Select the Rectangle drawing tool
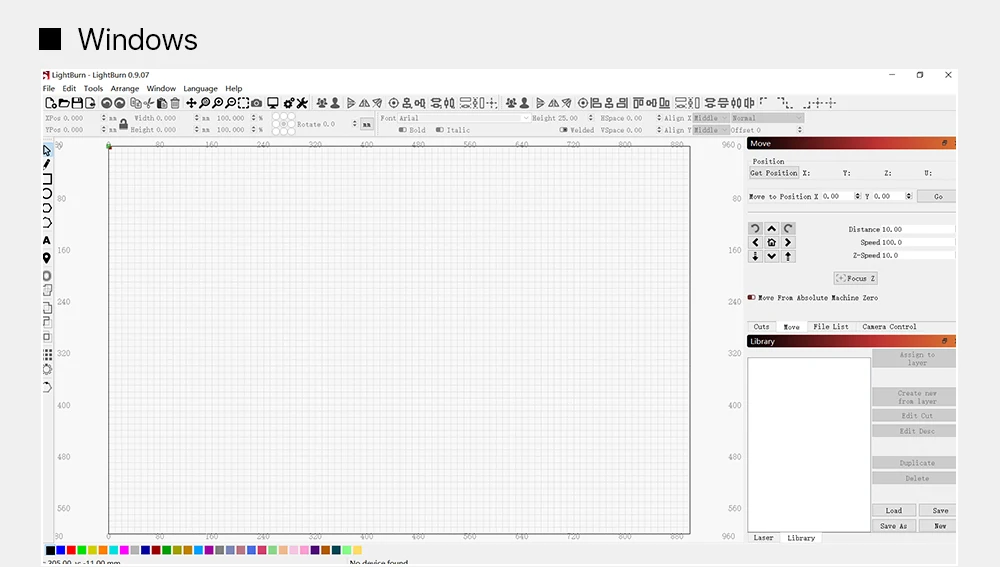Screen dimensions: 1000x567 pyautogui.click(x=47, y=179)
